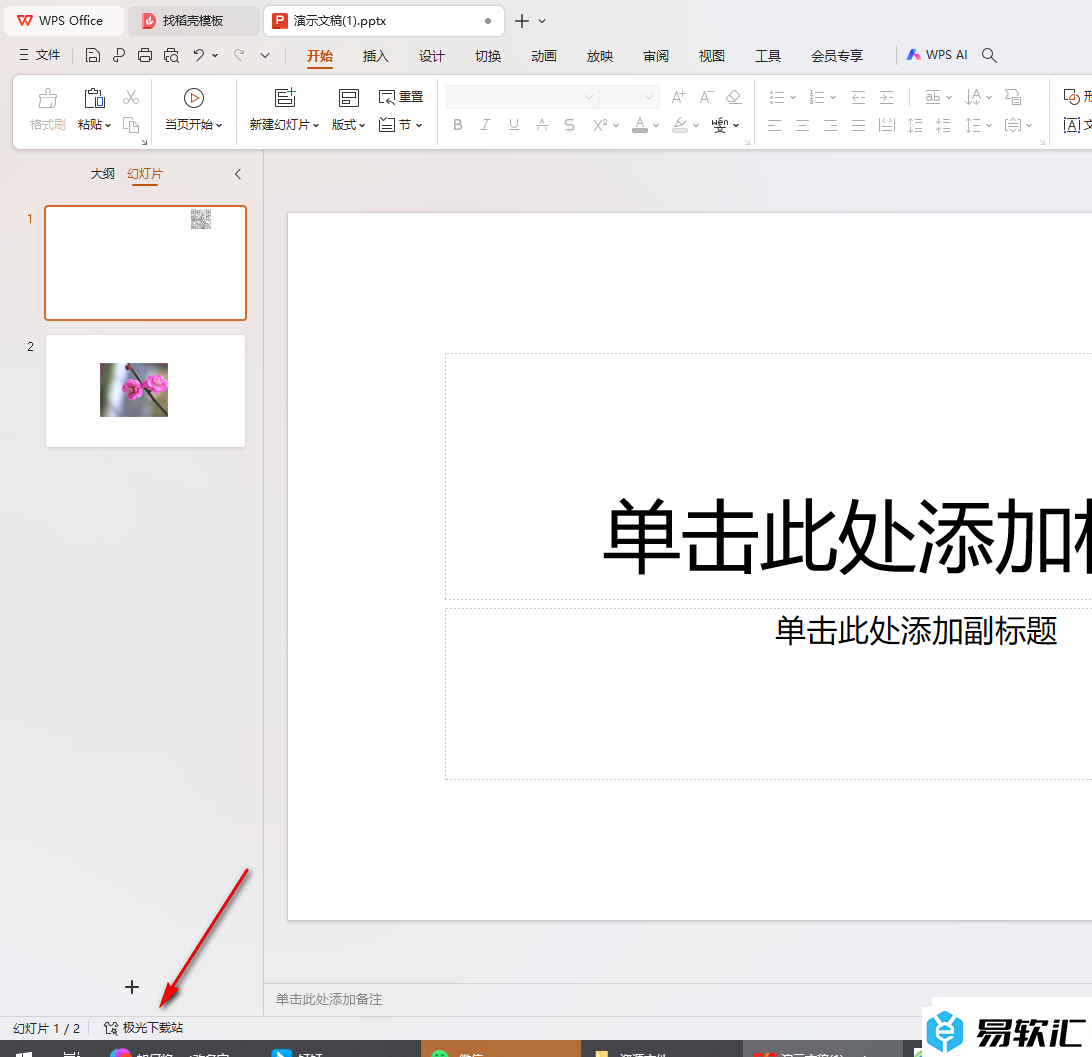Open 新建幻灯片 dropdown arrow
This screenshot has height=1057, width=1092.
[x=316, y=125]
